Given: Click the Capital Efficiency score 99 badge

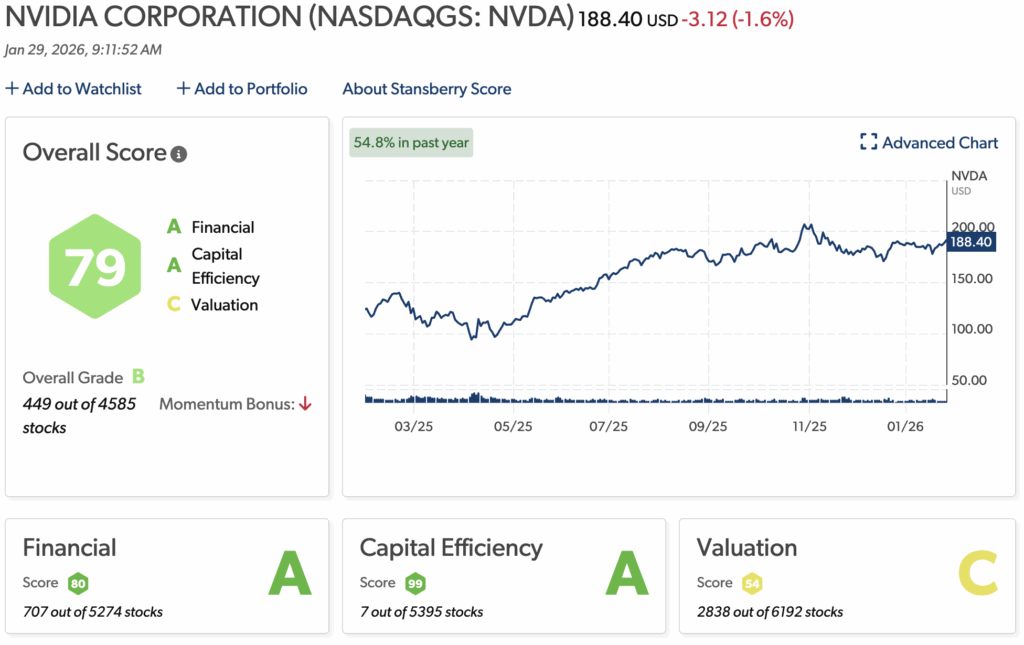Looking at the screenshot, I should pos(416,583).
